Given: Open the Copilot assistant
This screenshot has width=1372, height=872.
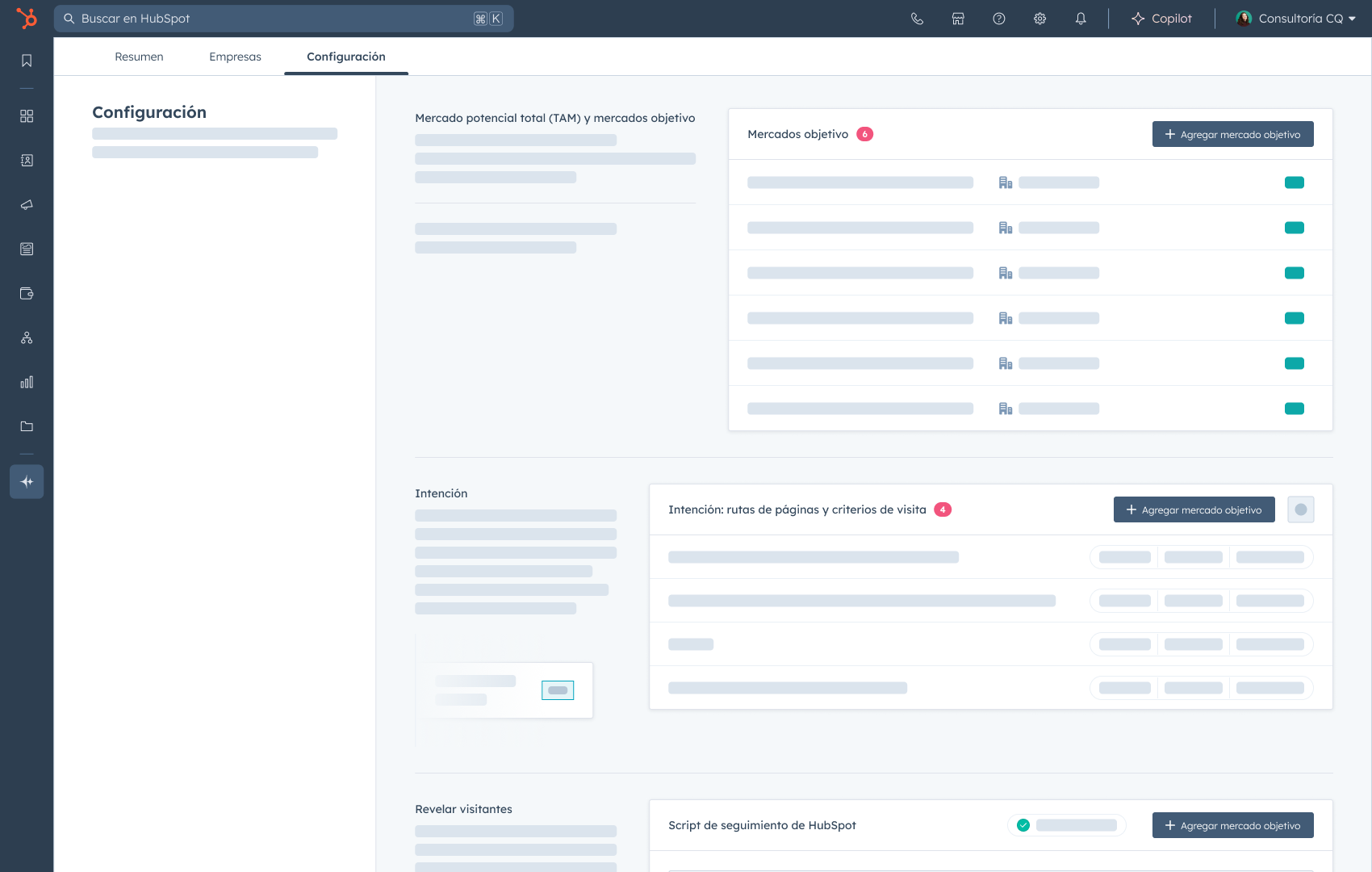Looking at the screenshot, I should pos(1161,19).
